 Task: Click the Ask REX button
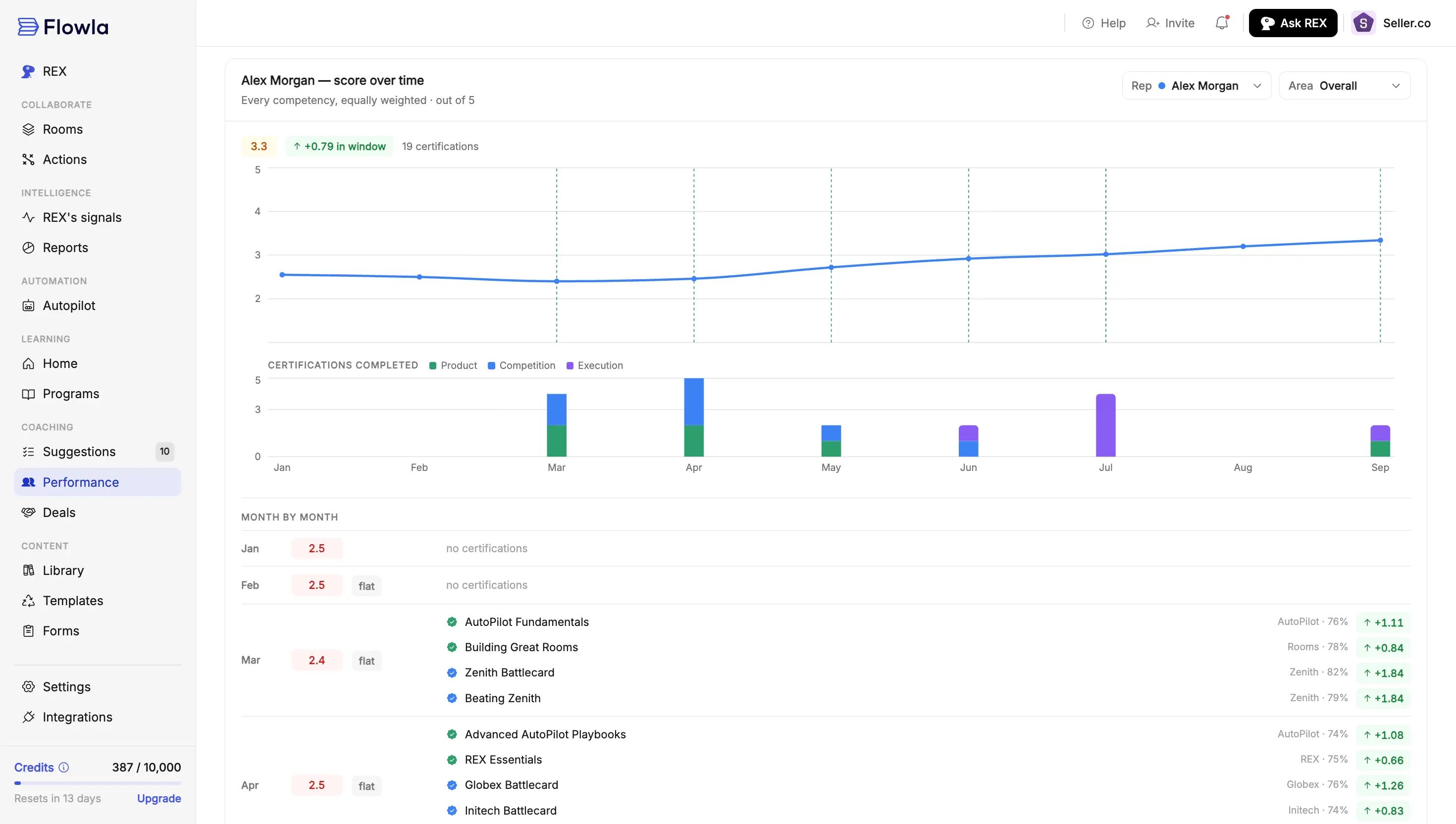[1293, 23]
